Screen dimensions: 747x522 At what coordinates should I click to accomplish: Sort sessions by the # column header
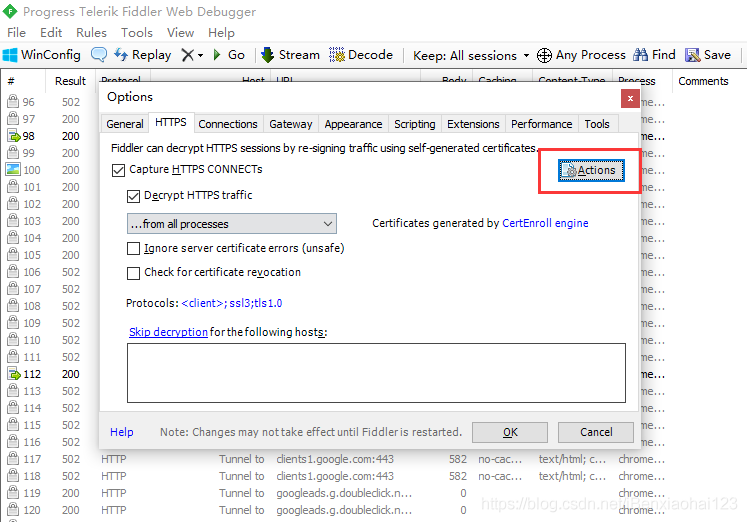click(23, 81)
